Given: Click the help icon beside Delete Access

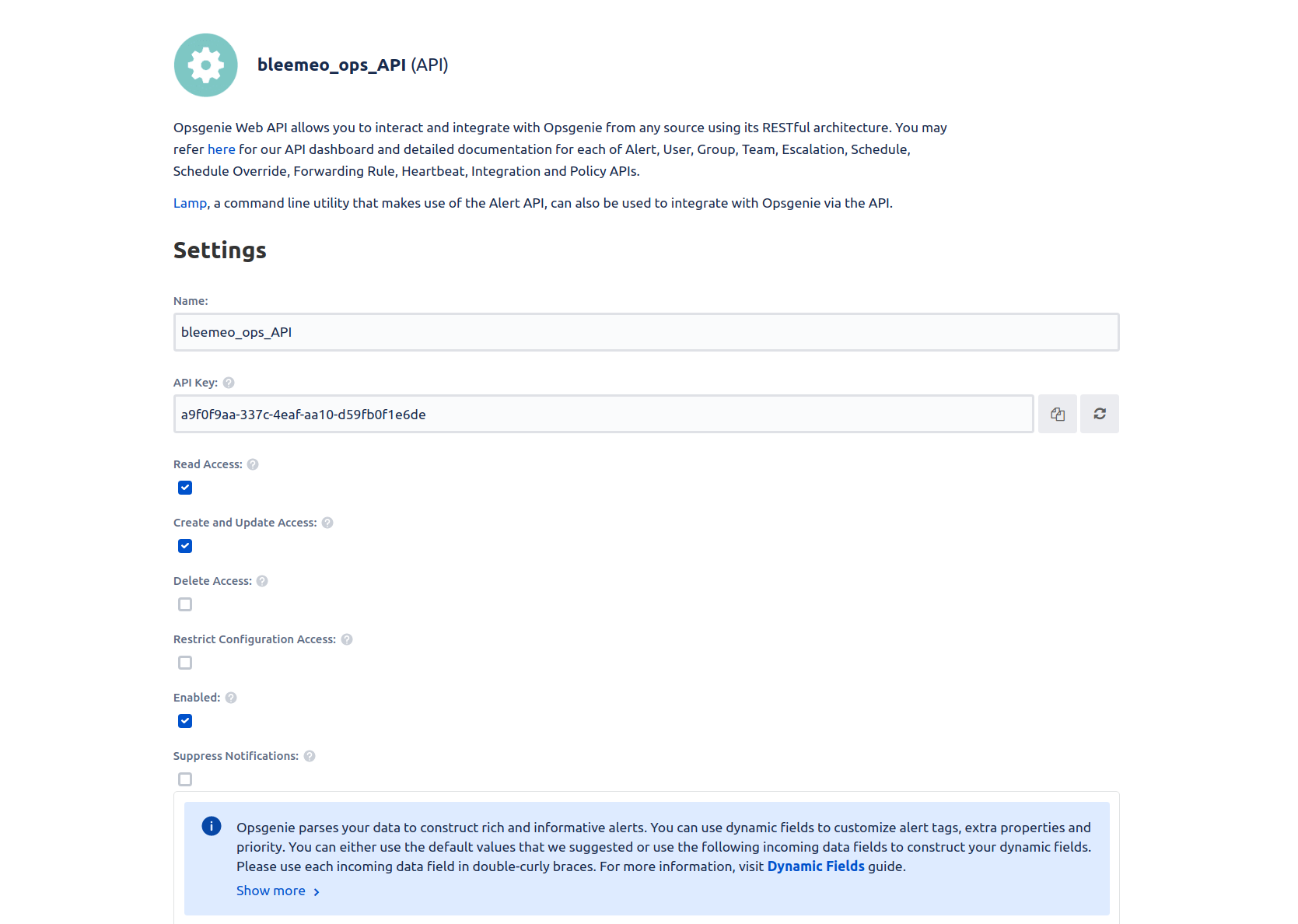Looking at the screenshot, I should [262, 580].
